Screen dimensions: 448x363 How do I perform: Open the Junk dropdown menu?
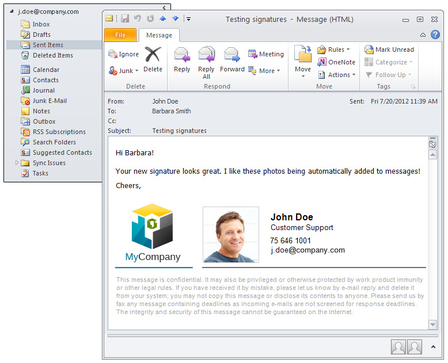pos(124,71)
